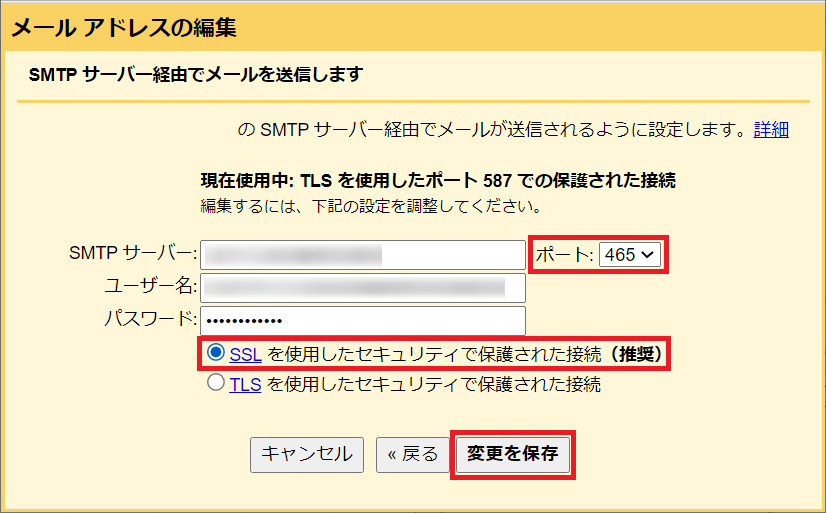
Task: Select the SSL secured connection radio button
Action: pyautogui.click(x=215, y=353)
